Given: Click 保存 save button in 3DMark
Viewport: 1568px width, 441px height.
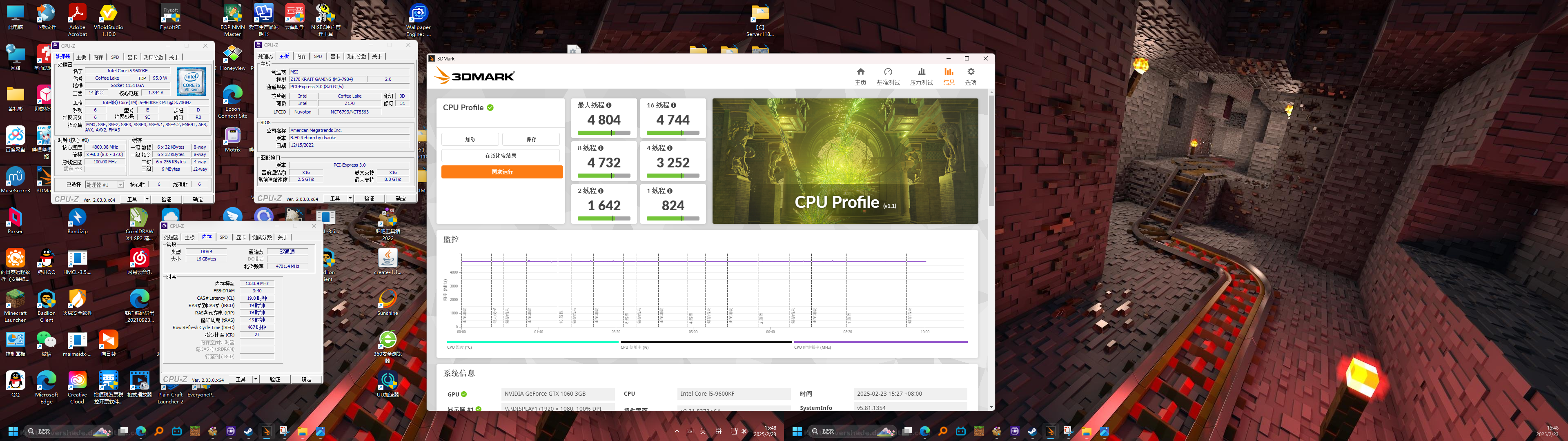Looking at the screenshot, I should (x=531, y=140).
